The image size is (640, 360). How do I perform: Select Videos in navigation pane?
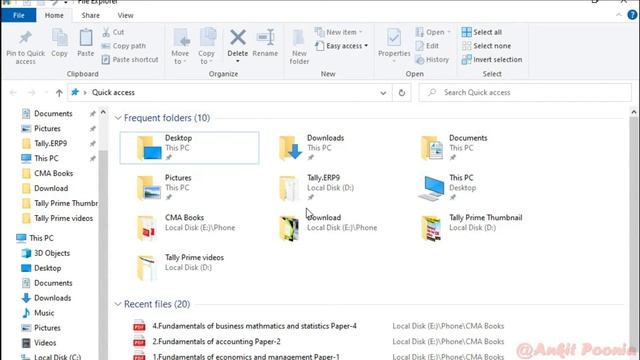[x=45, y=343]
